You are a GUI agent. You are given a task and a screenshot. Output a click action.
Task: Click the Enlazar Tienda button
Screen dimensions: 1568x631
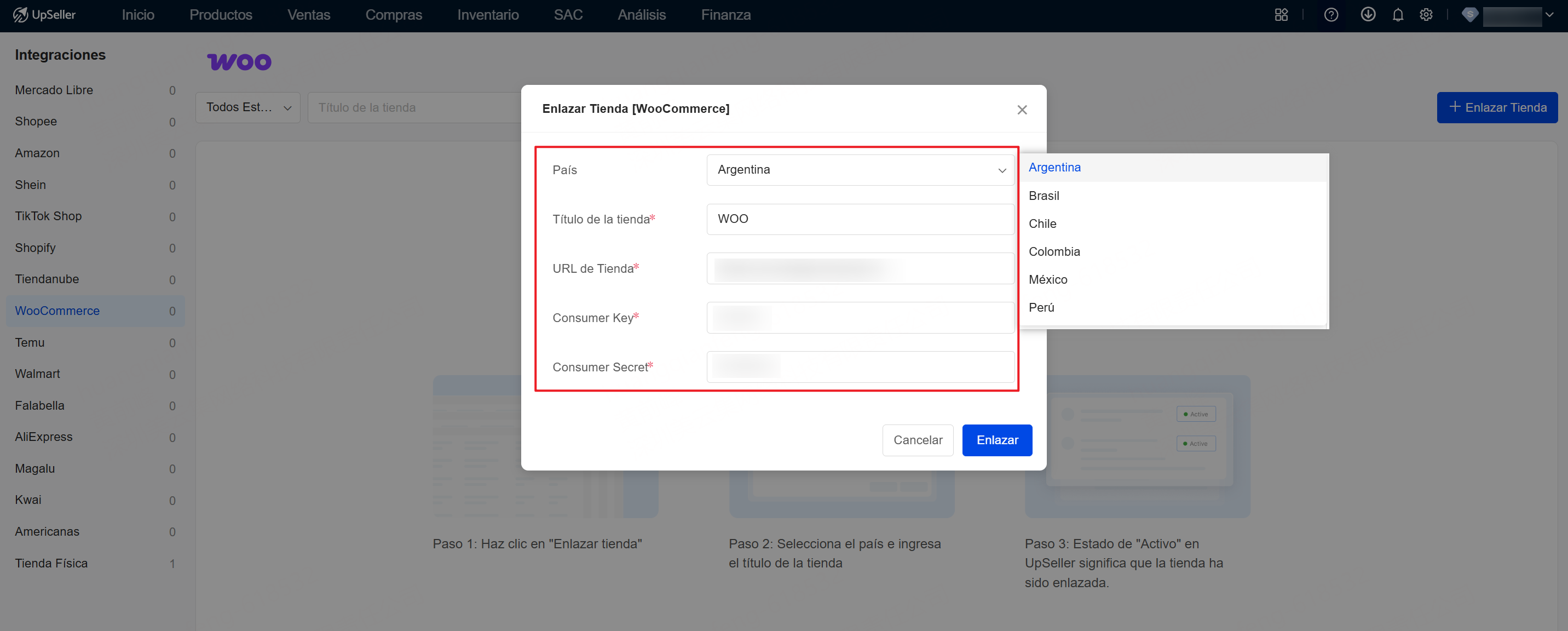click(x=1497, y=107)
